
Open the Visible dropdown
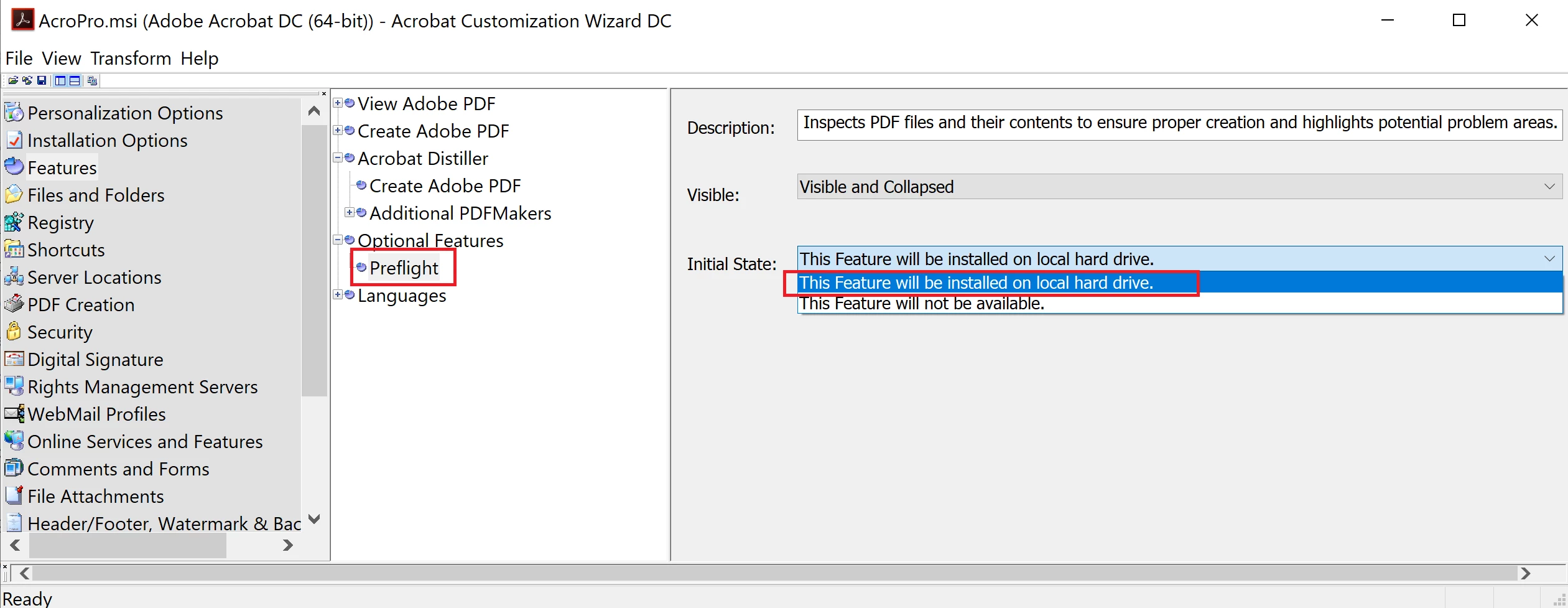click(x=1179, y=187)
